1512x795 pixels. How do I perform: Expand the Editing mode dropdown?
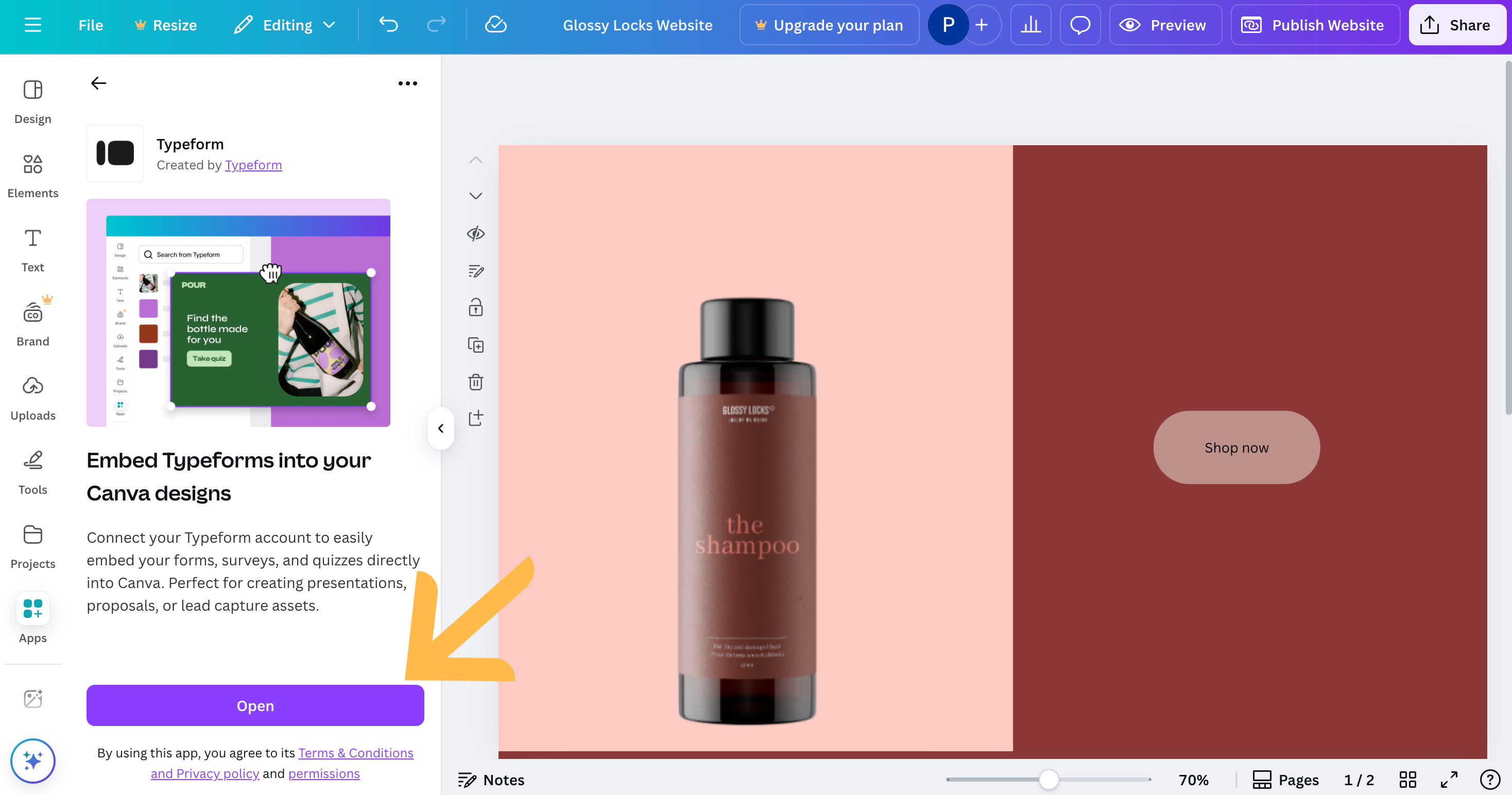point(285,25)
